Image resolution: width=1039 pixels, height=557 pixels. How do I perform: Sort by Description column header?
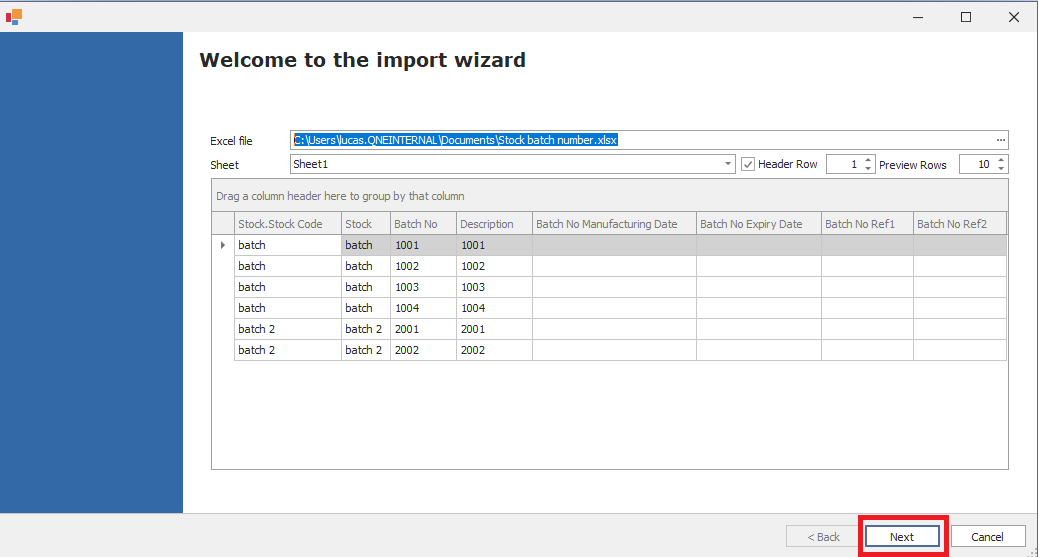pos(494,224)
